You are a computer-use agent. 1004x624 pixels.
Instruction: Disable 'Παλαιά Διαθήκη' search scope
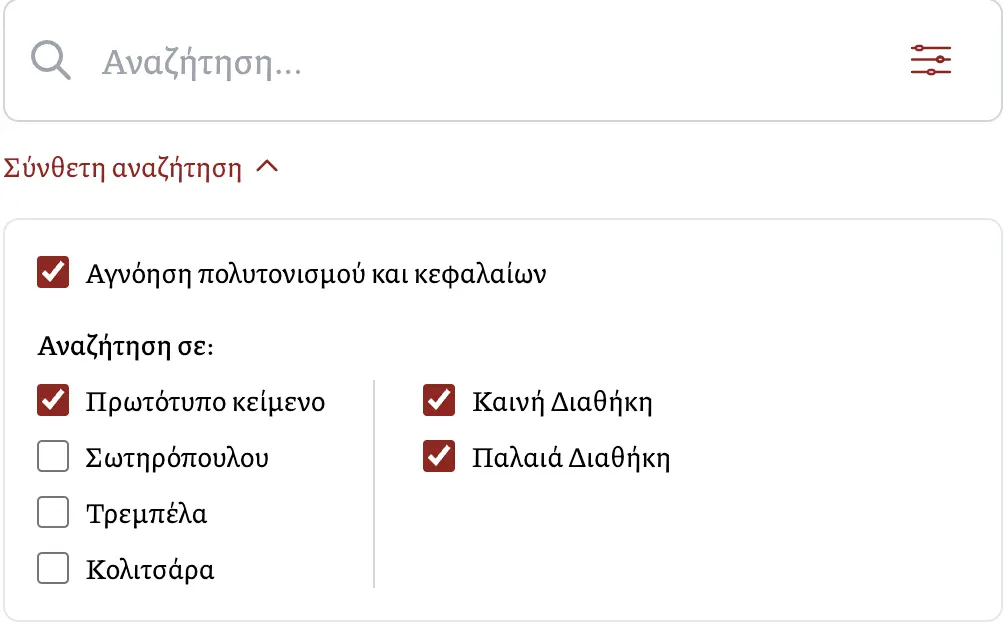tap(438, 457)
